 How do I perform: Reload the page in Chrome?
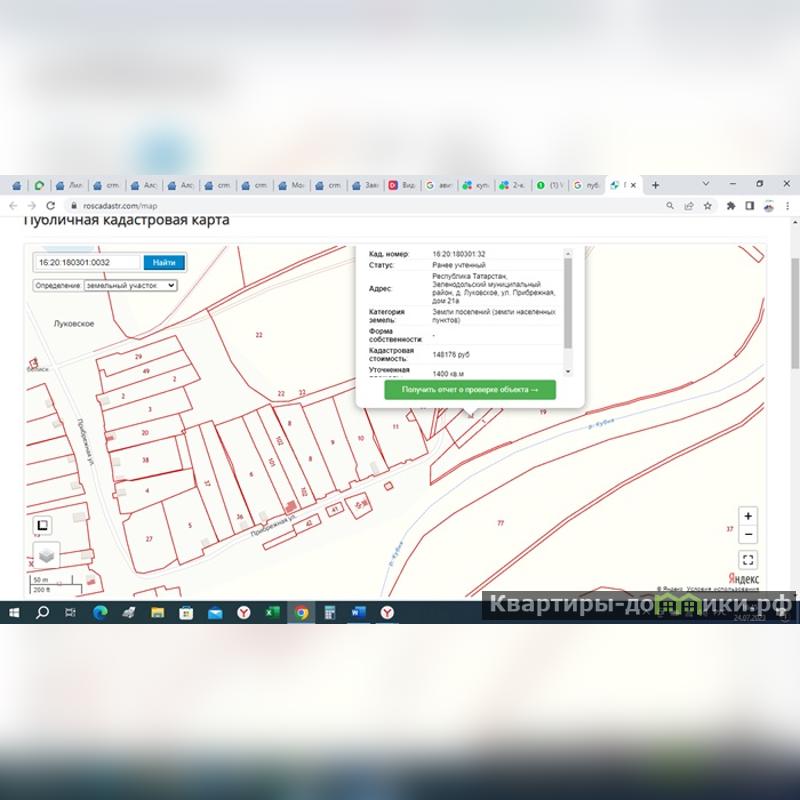(50, 205)
